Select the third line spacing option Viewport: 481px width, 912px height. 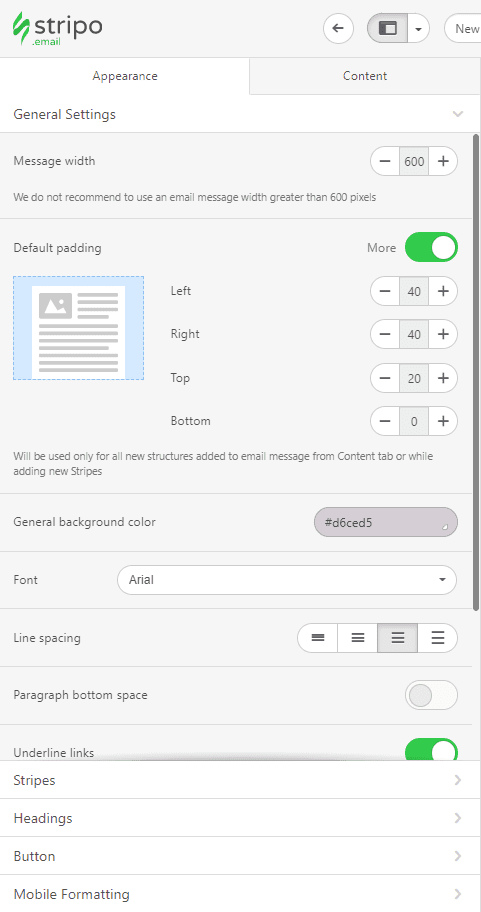pos(398,638)
